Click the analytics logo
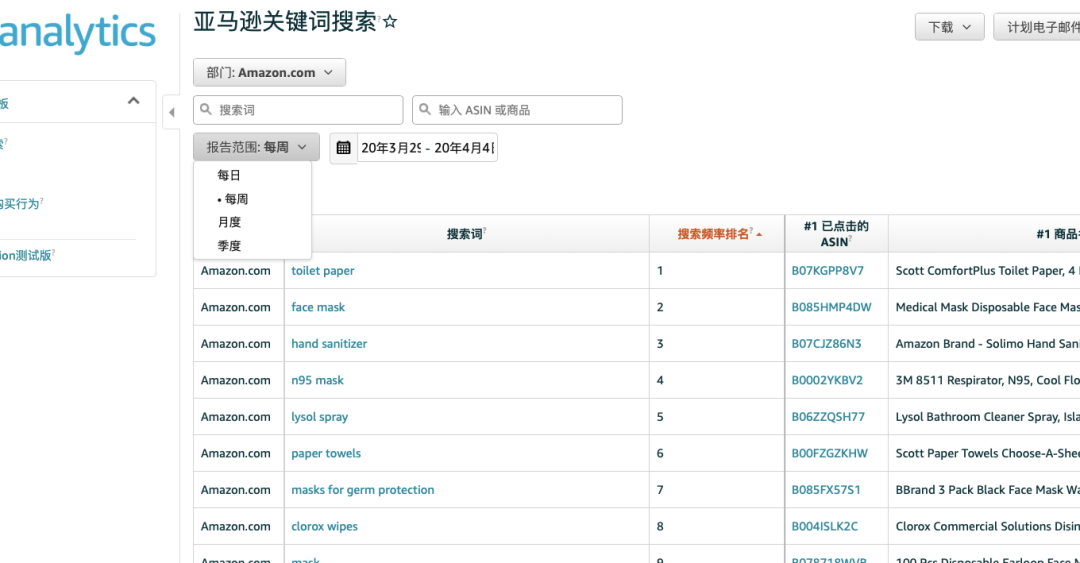Viewport: 1080px width, 563px height. tap(77, 32)
